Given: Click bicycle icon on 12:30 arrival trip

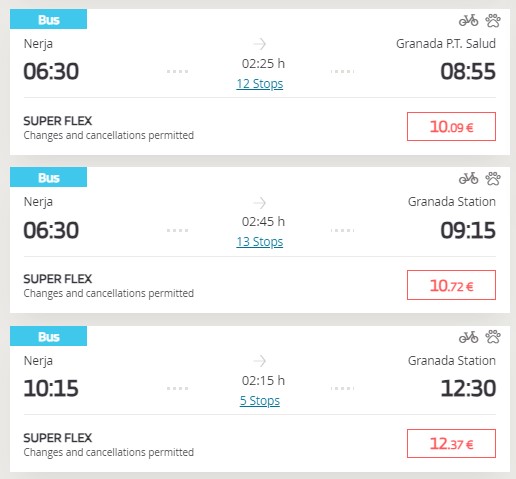Looking at the screenshot, I should [x=468, y=337].
